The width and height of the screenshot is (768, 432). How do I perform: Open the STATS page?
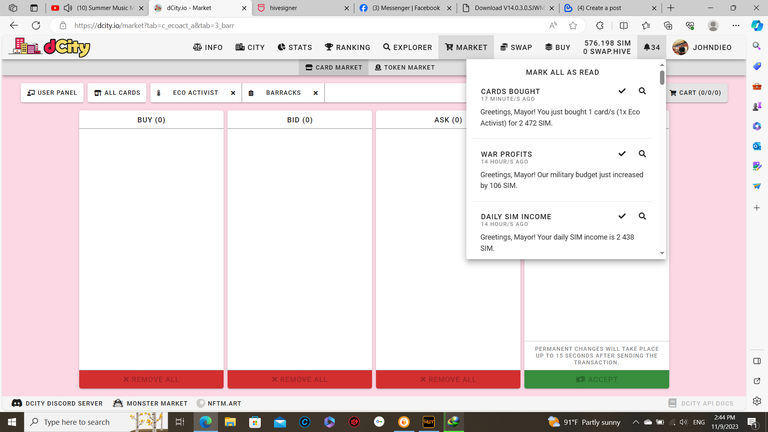click(294, 48)
